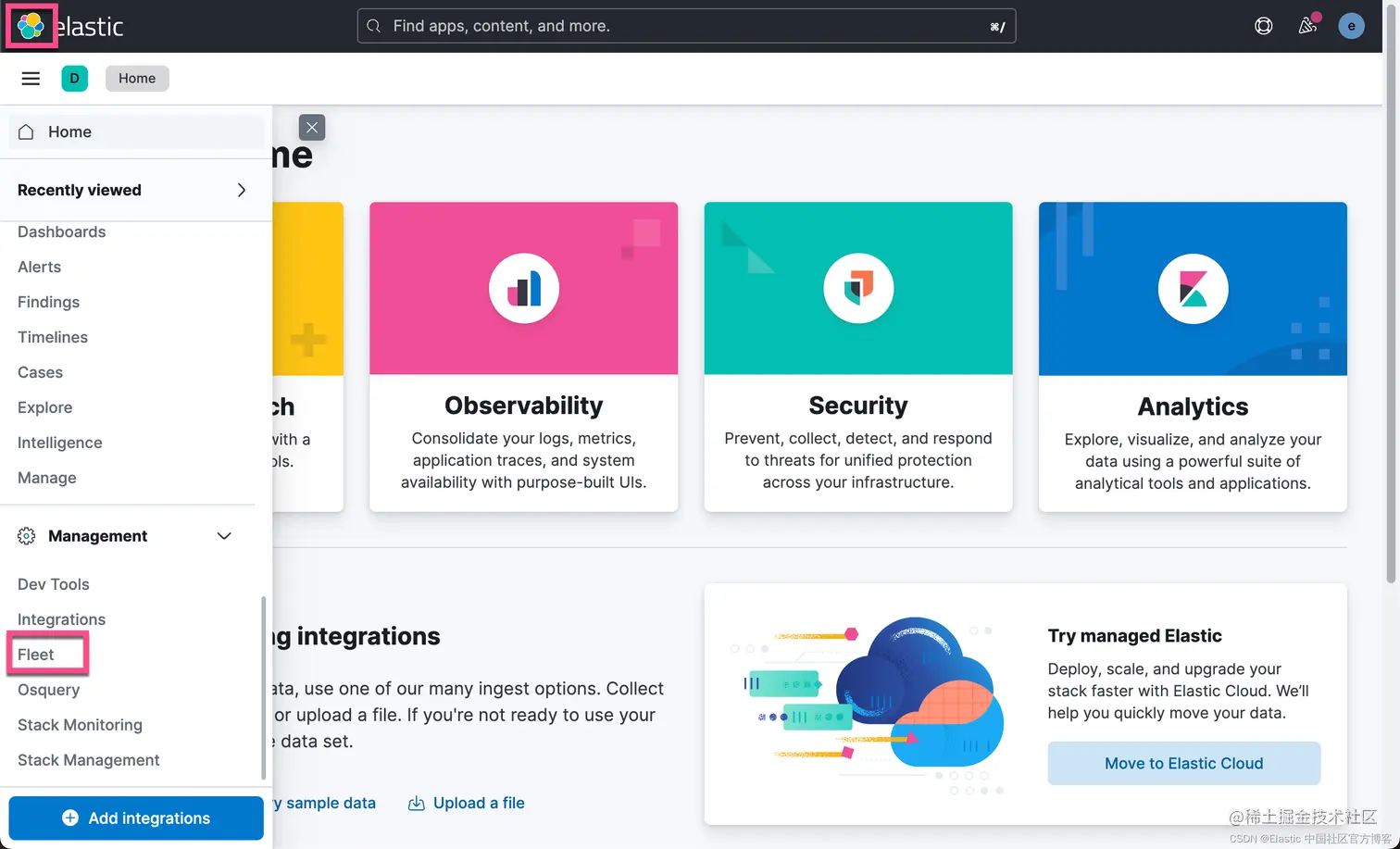
Task: Close the side navigation panel
Action: coord(312,128)
